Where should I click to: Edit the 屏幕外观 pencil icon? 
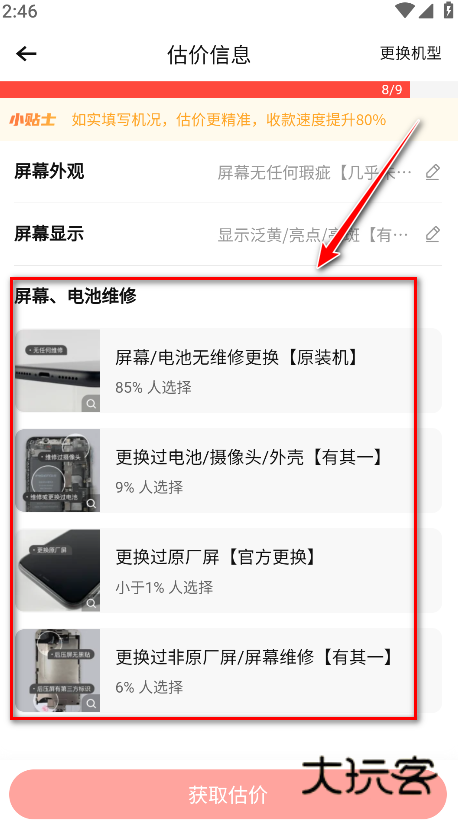click(432, 172)
